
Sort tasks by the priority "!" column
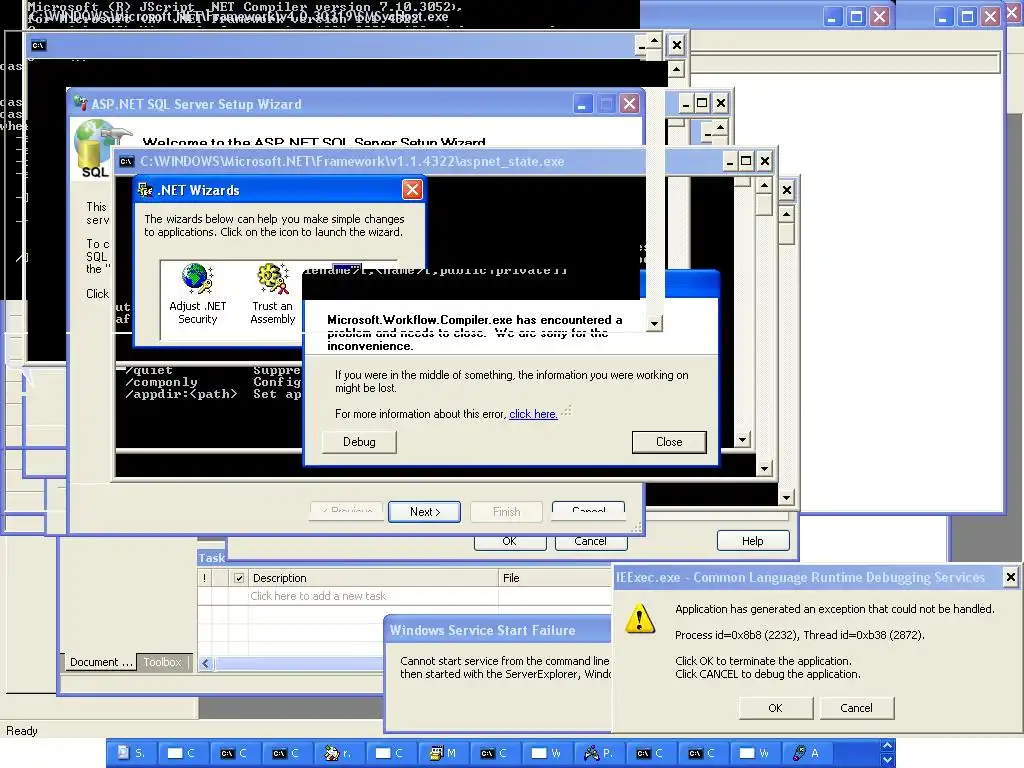click(205, 578)
